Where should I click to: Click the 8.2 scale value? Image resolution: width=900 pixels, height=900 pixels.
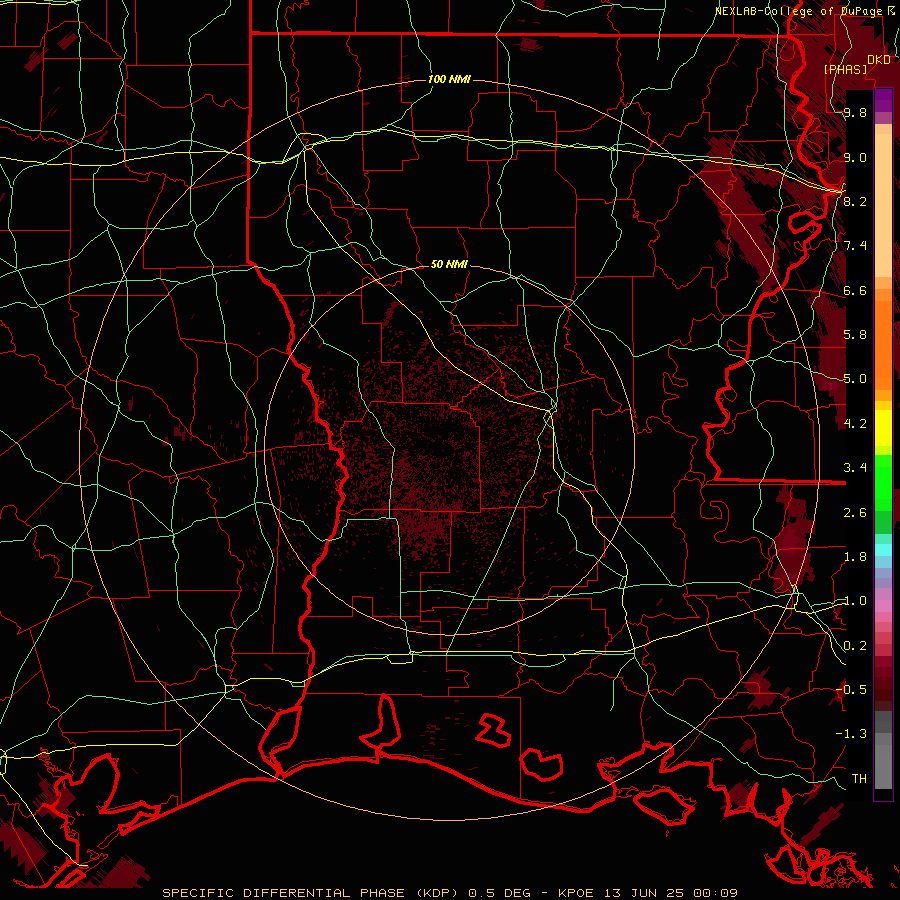point(855,201)
